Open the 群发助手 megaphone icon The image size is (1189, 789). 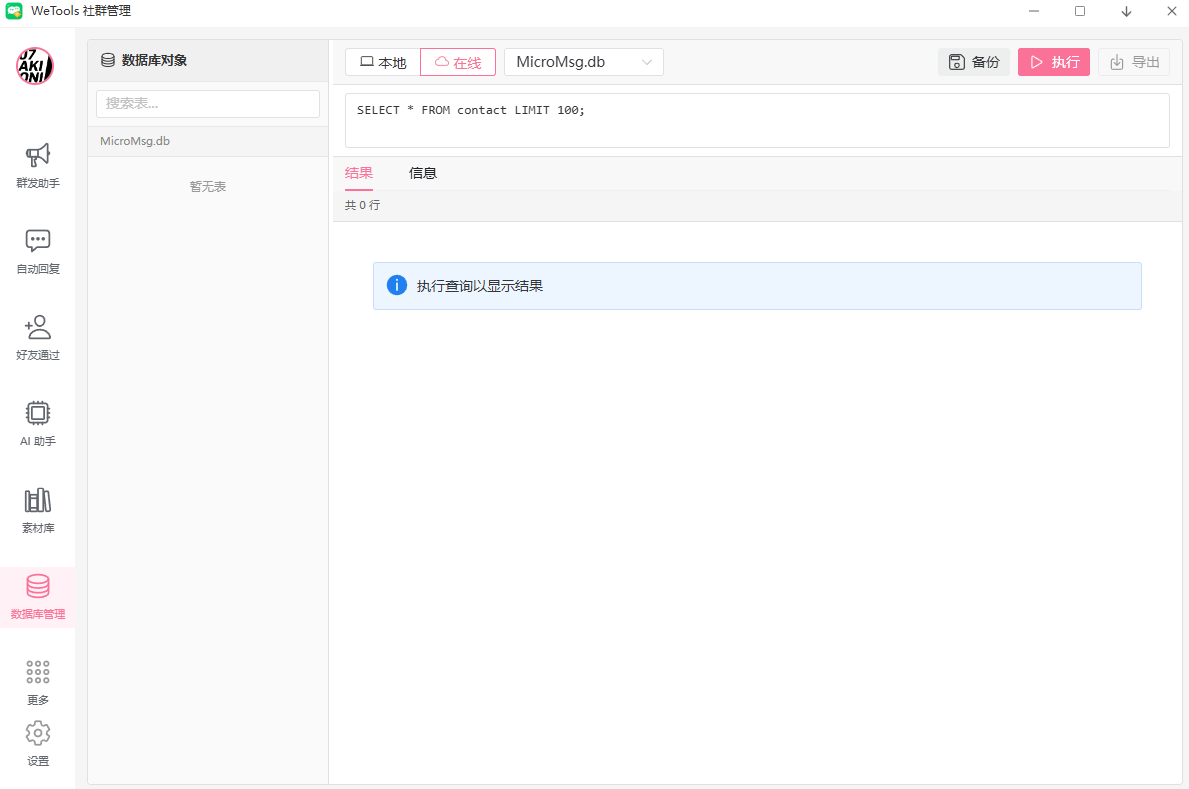[x=38, y=156]
